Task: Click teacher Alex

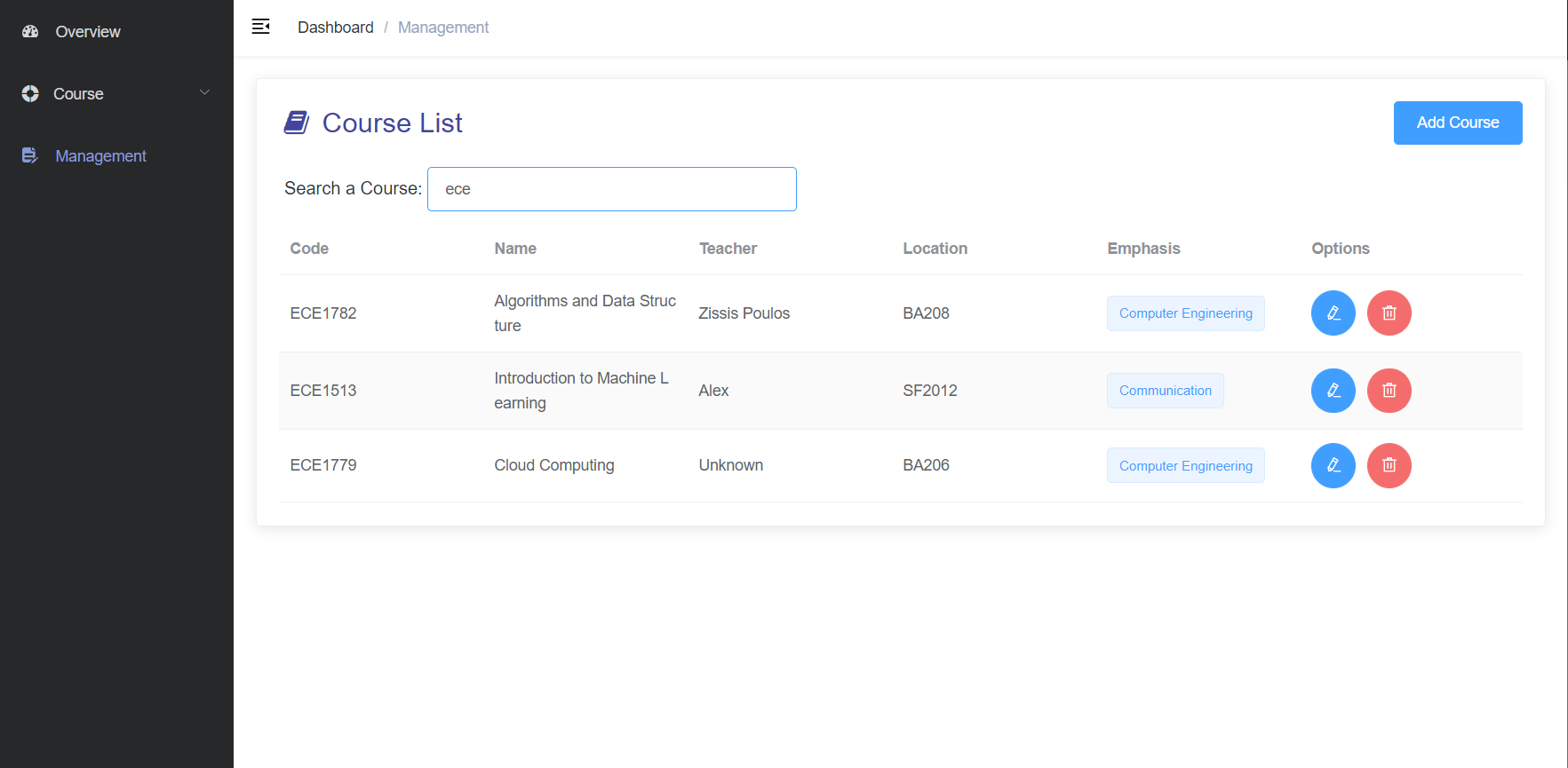Action: pos(714,391)
